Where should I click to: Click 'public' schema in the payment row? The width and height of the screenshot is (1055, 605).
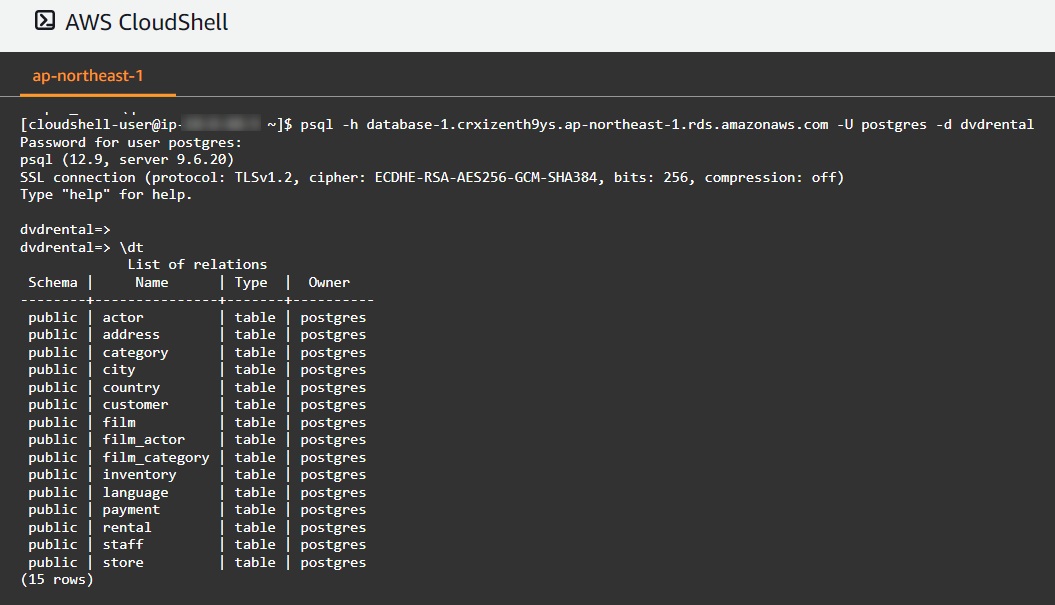click(x=52, y=509)
